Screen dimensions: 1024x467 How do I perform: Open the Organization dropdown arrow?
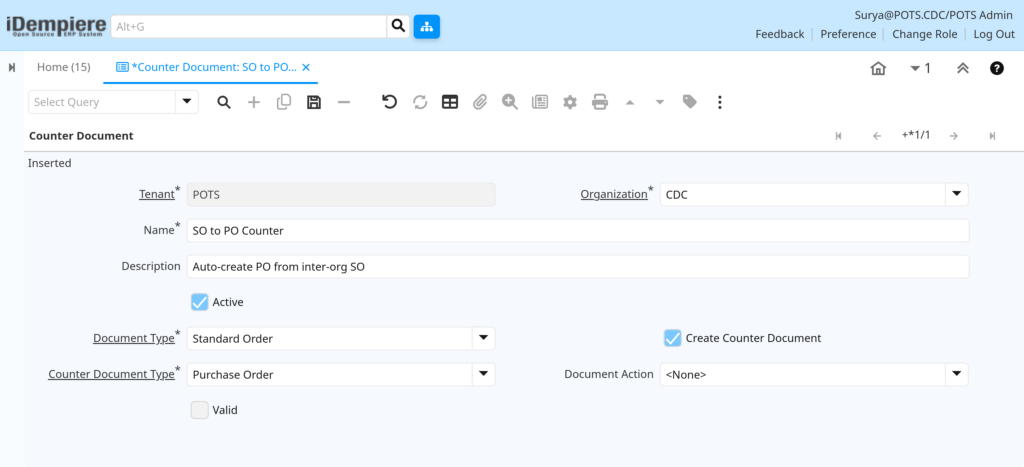[957, 194]
